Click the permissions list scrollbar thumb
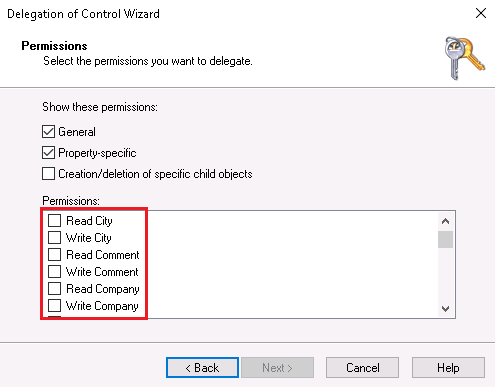495x387 pixels. [445, 239]
